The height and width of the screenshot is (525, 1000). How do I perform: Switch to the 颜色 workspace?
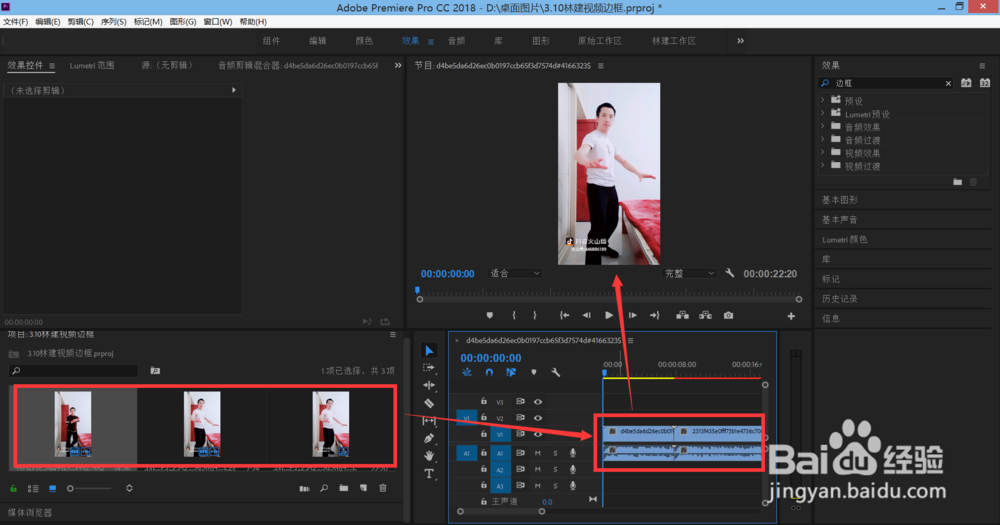coord(364,41)
